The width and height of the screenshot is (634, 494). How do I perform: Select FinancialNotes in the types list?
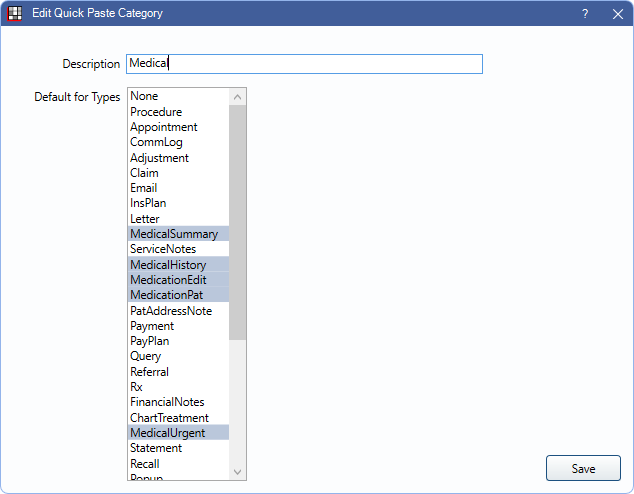point(178,402)
